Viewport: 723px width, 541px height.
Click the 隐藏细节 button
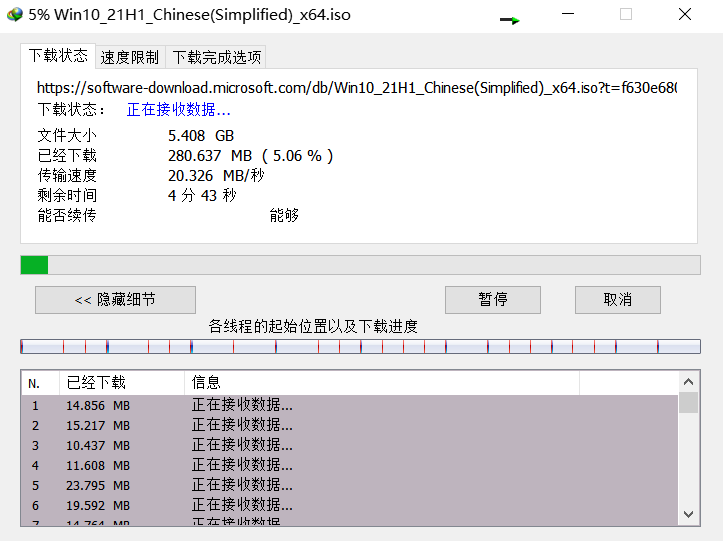(115, 300)
